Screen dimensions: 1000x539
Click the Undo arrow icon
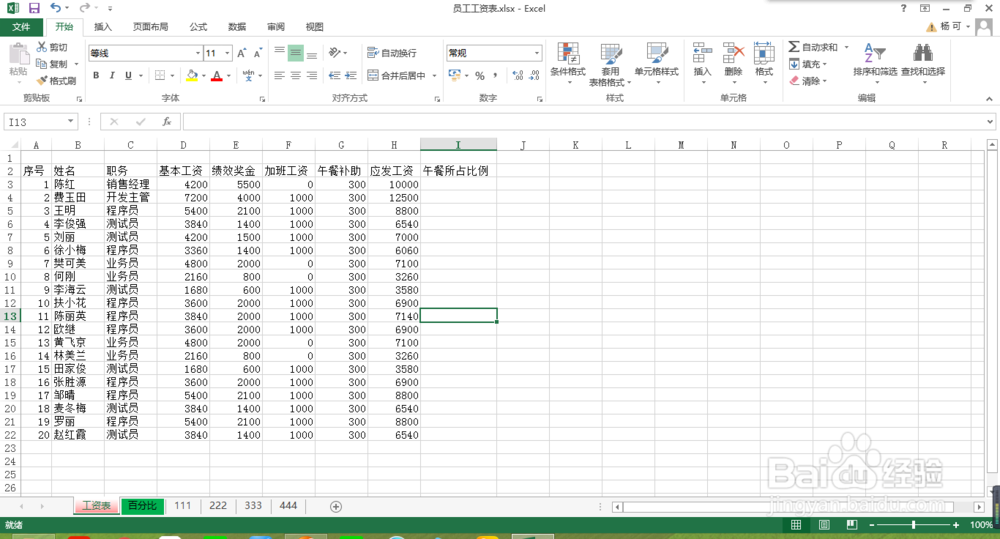point(56,8)
